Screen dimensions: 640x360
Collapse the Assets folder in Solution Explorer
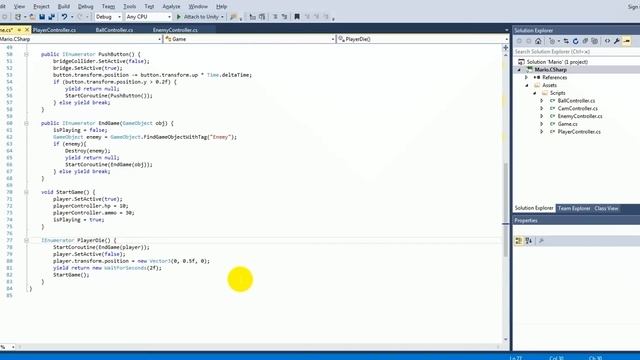(527, 85)
